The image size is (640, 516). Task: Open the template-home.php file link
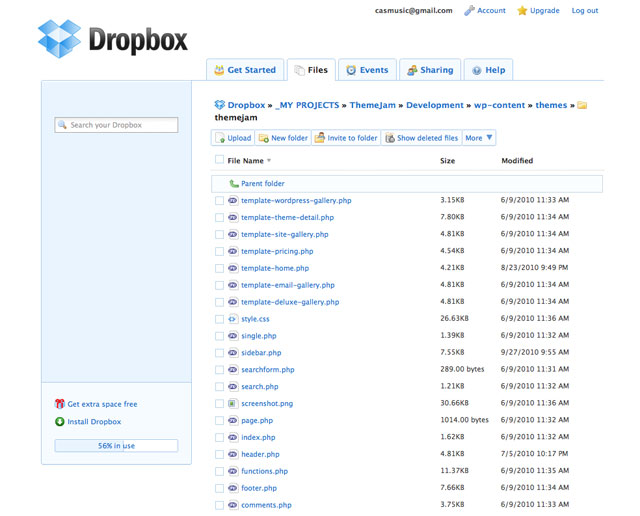(275, 268)
